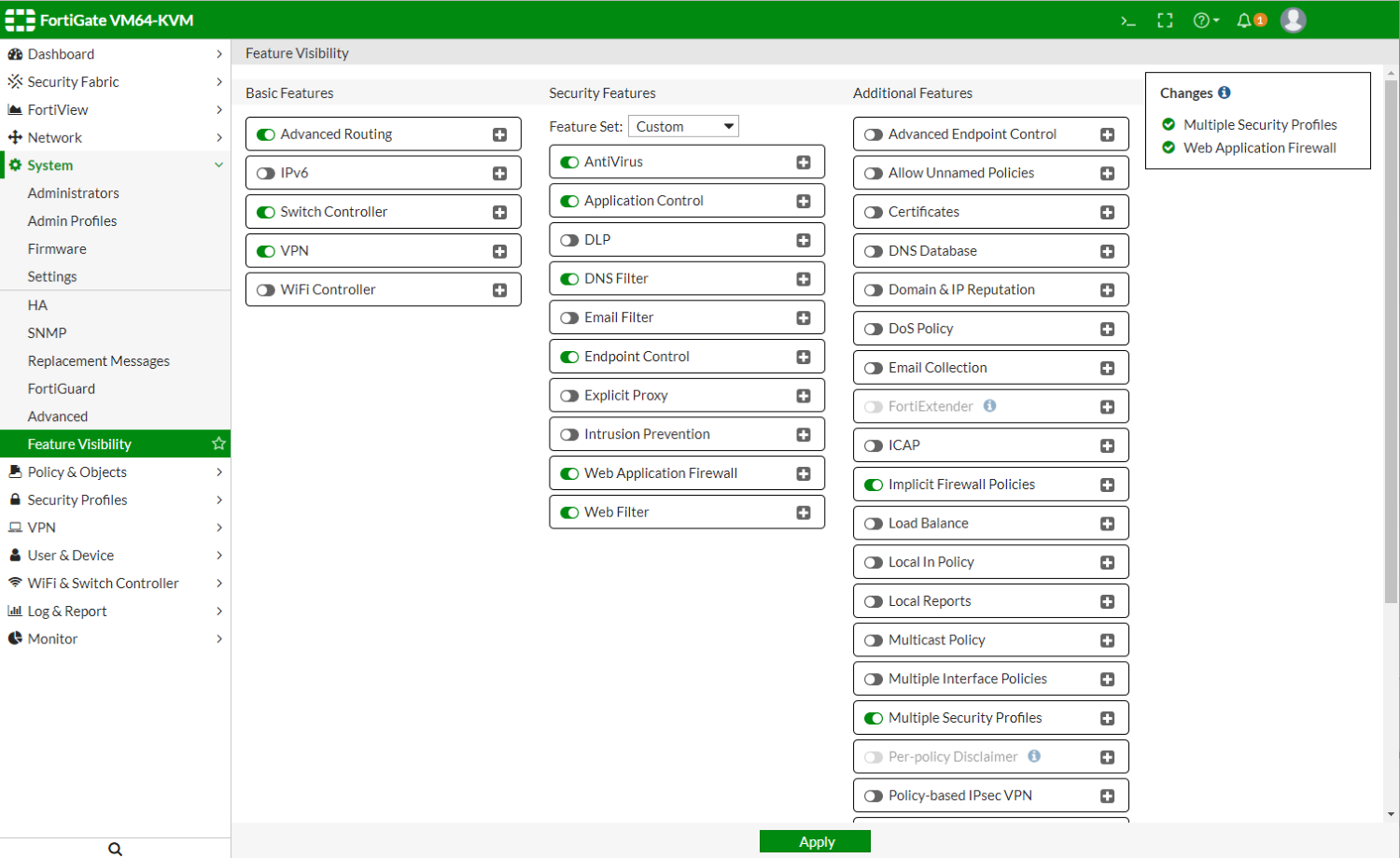Click the plus icon on Advanced Routing
This screenshot has width=1400, height=858.
pyautogui.click(x=500, y=134)
